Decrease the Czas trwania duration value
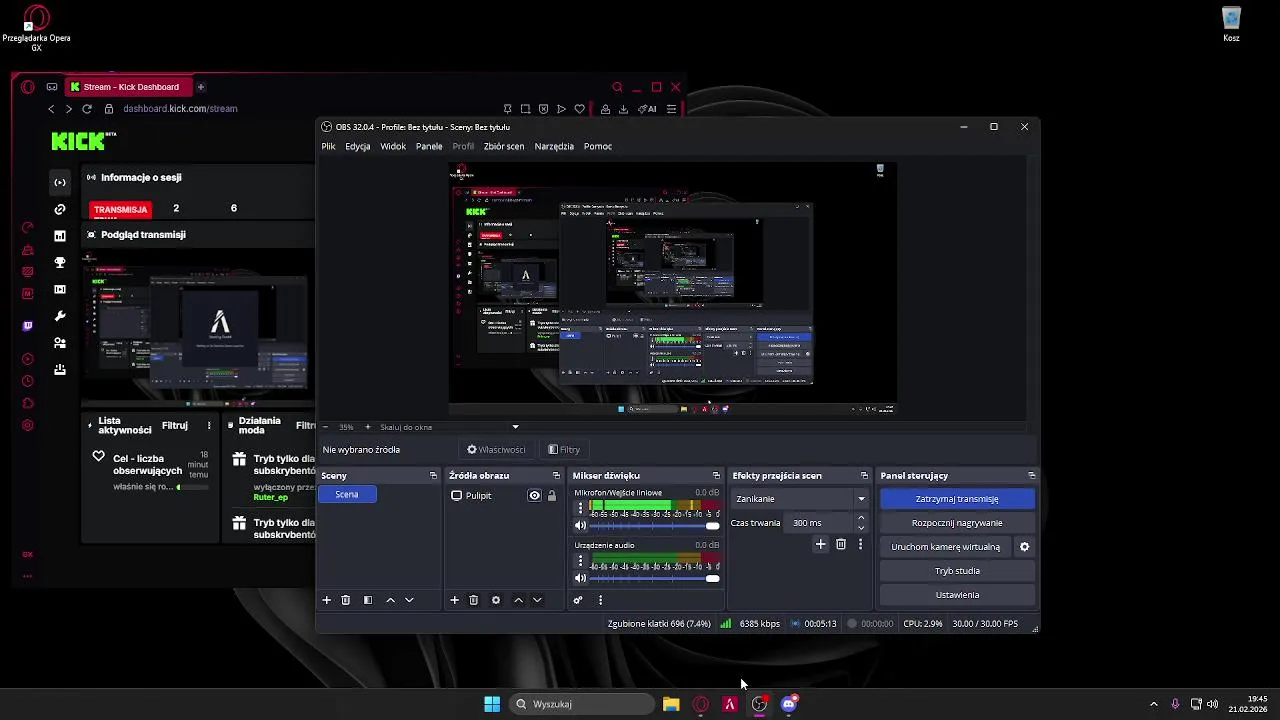 pyautogui.click(x=861, y=527)
